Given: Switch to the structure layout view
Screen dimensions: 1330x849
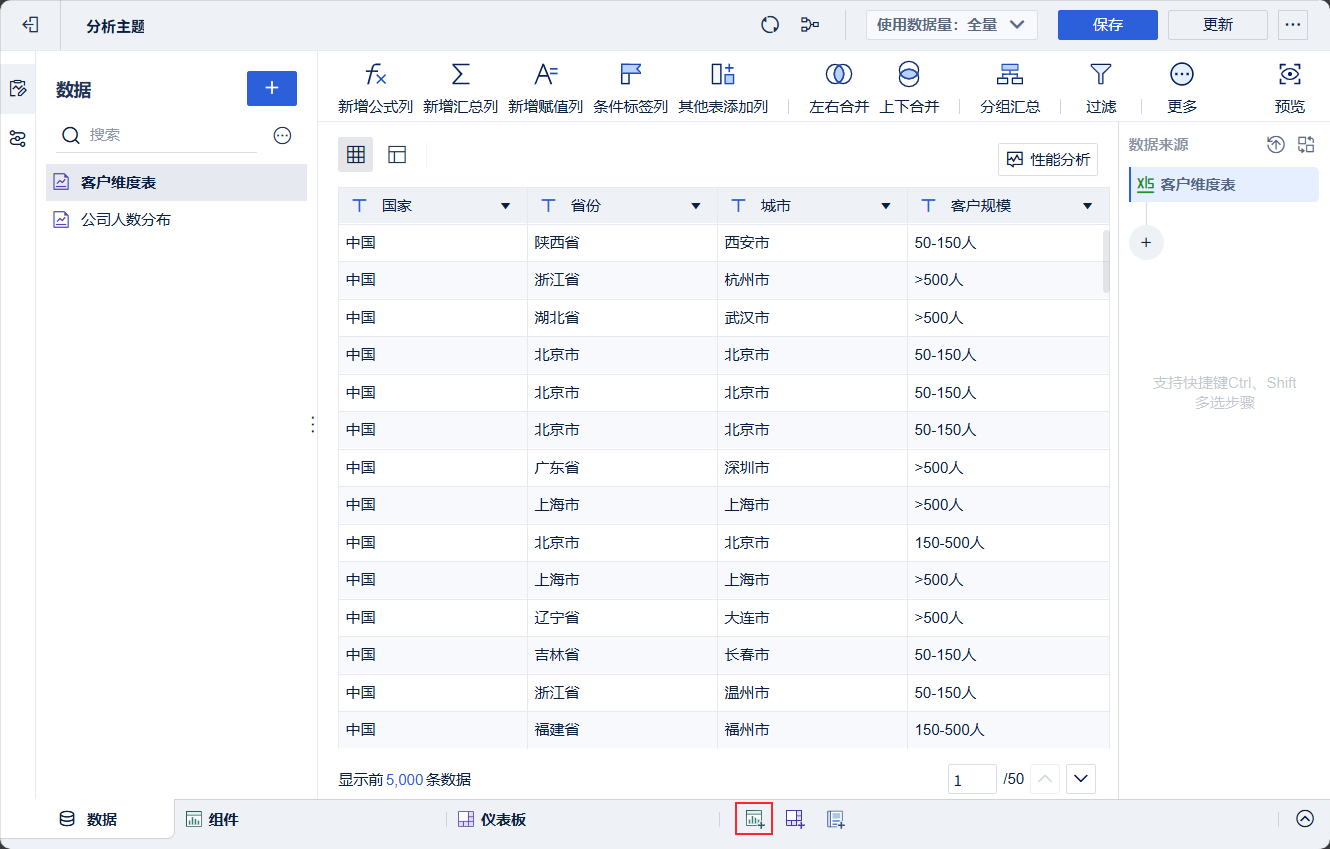Looking at the screenshot, I should (x=397, y=155).
